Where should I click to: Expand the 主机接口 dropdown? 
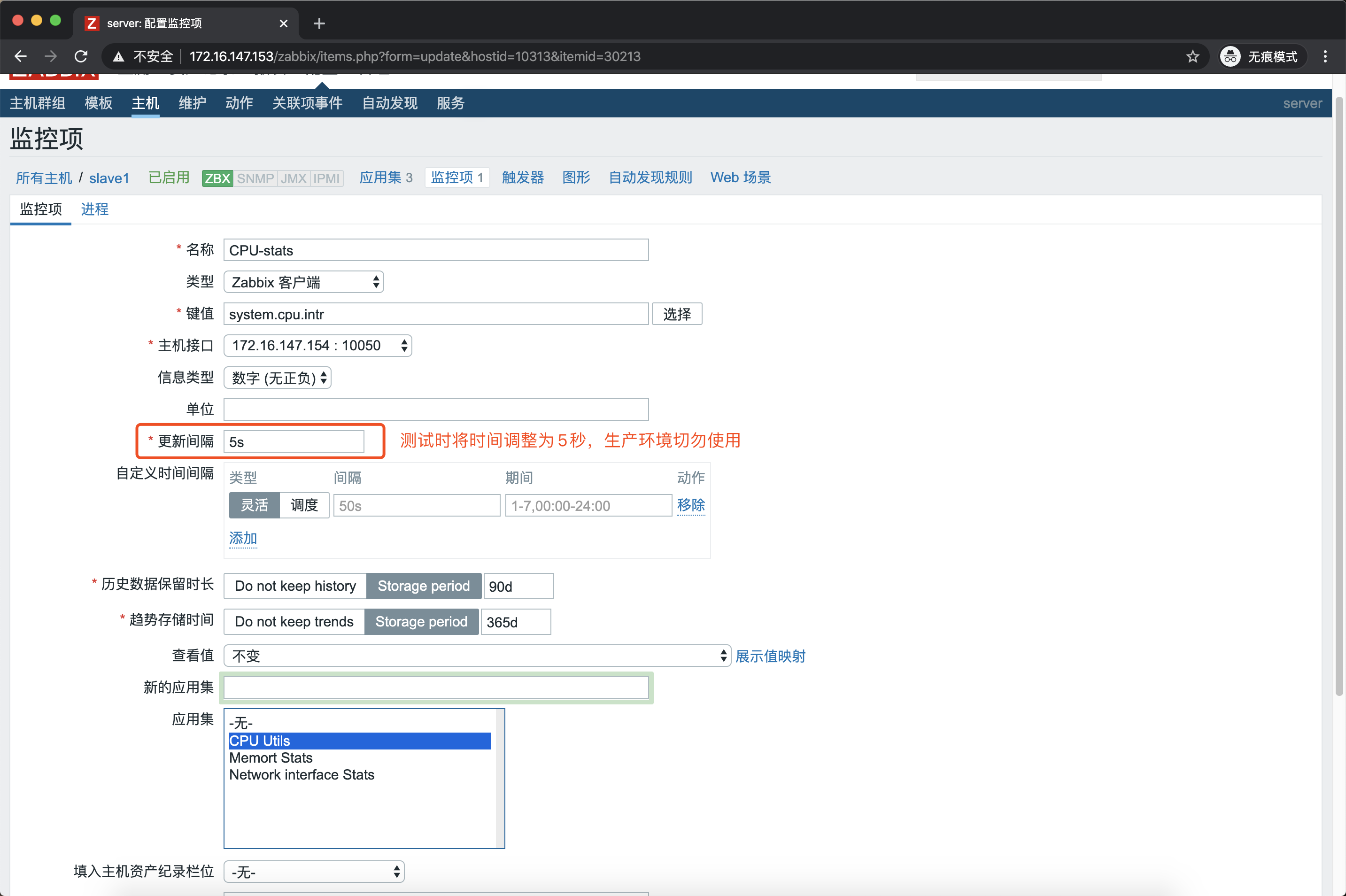pos(317,346)
